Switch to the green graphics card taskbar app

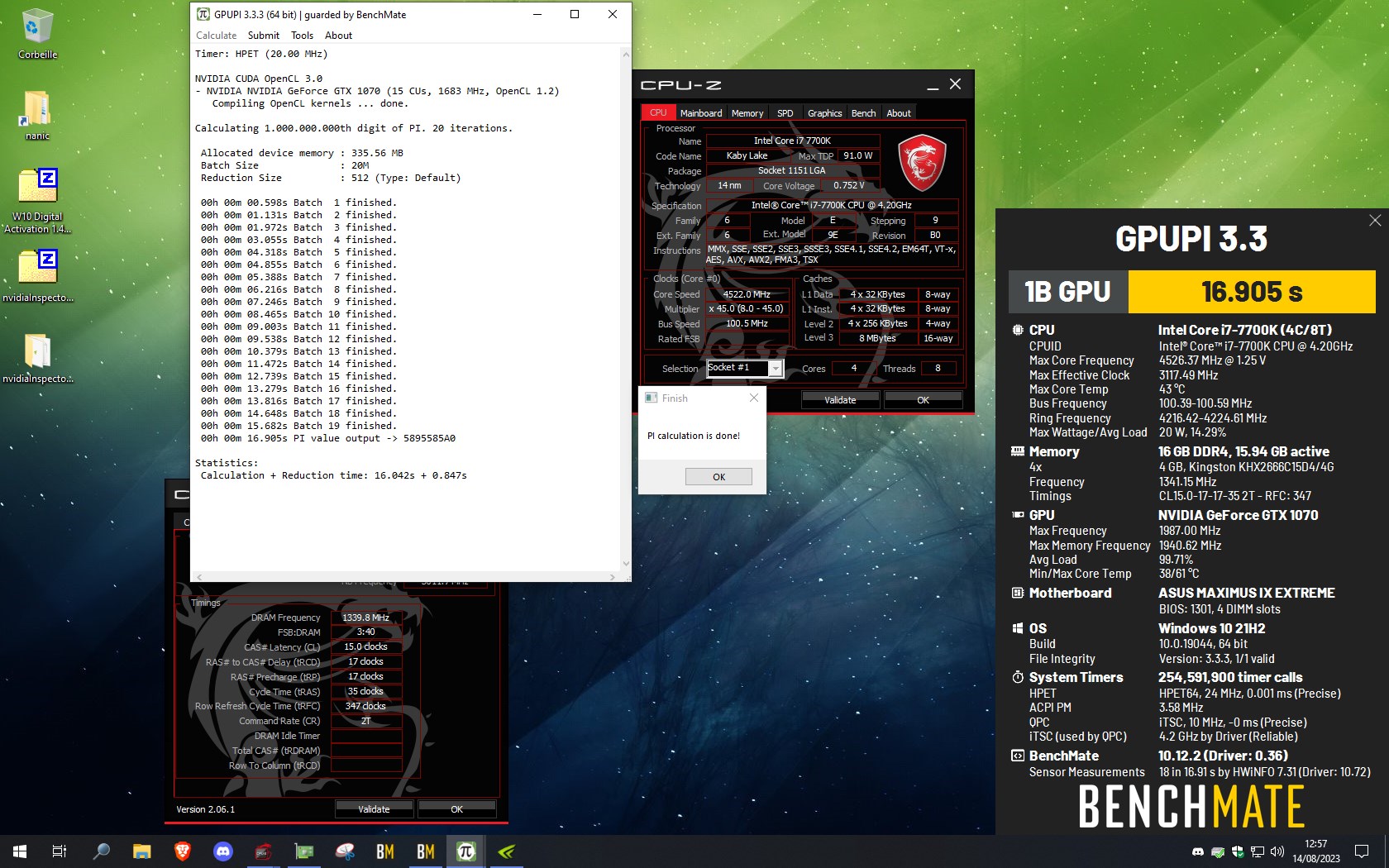(x=304, y=851)
